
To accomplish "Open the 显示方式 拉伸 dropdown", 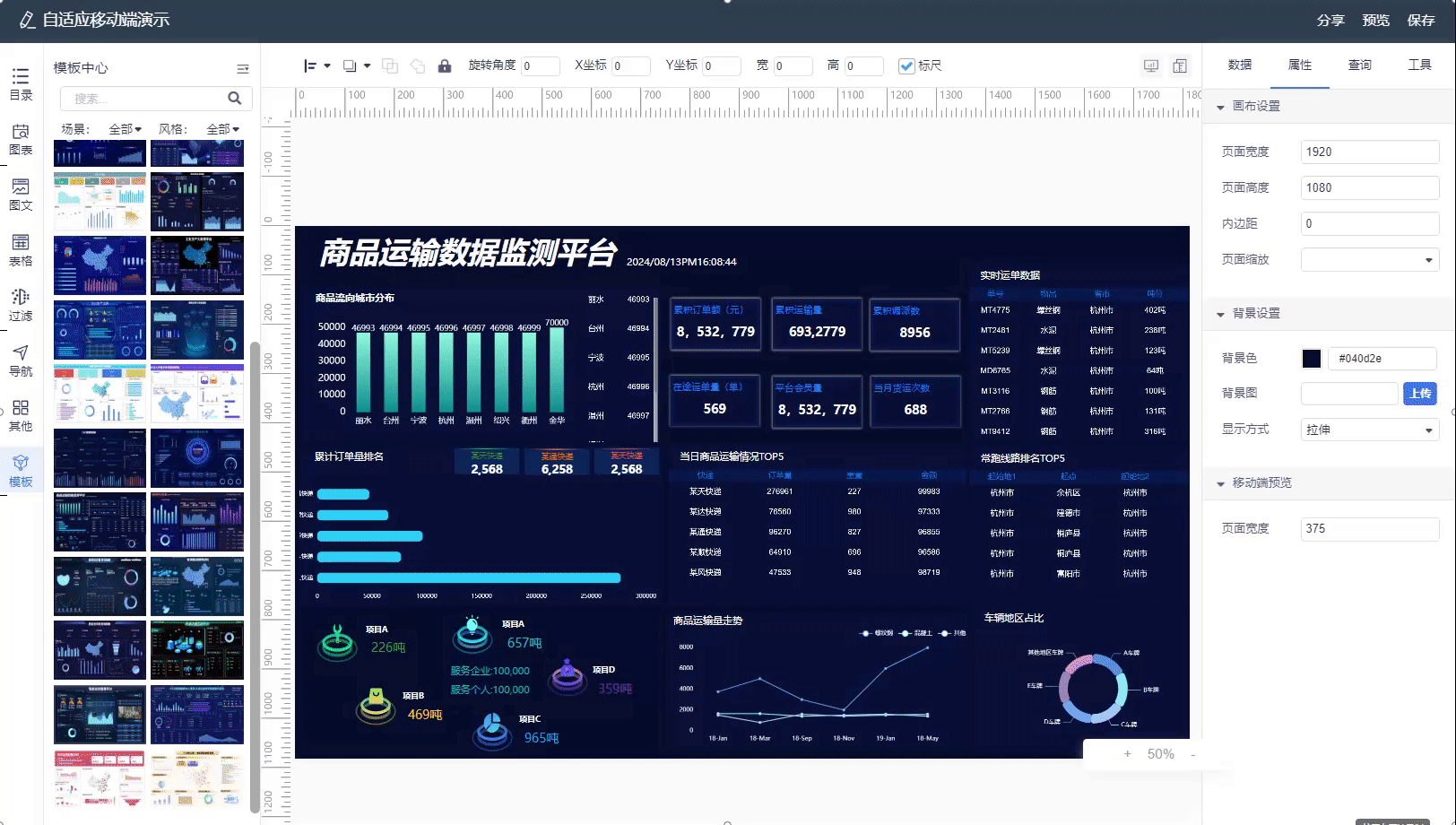I will coord(1370,430).
